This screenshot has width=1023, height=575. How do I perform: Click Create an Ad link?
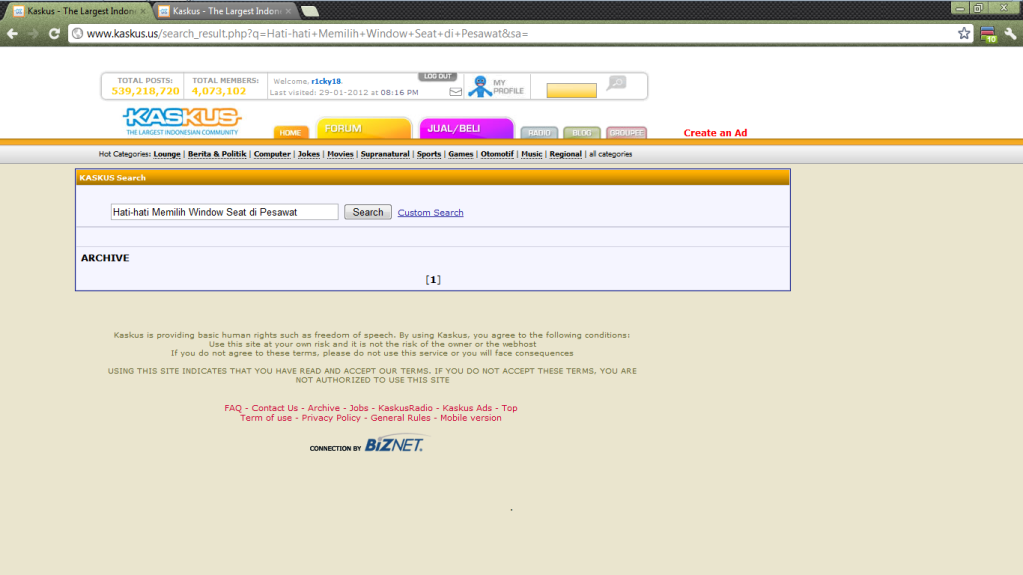coord(715,132)
